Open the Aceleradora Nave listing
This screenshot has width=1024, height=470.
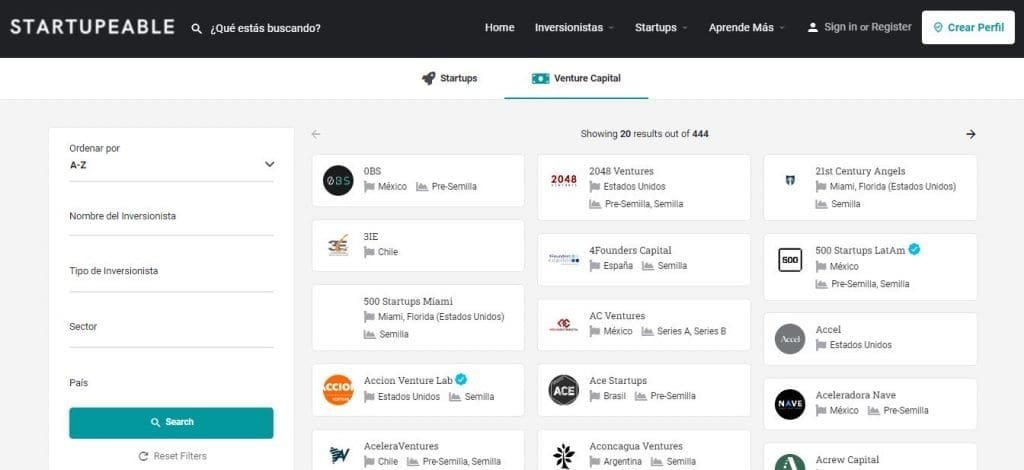coord(856,395)
